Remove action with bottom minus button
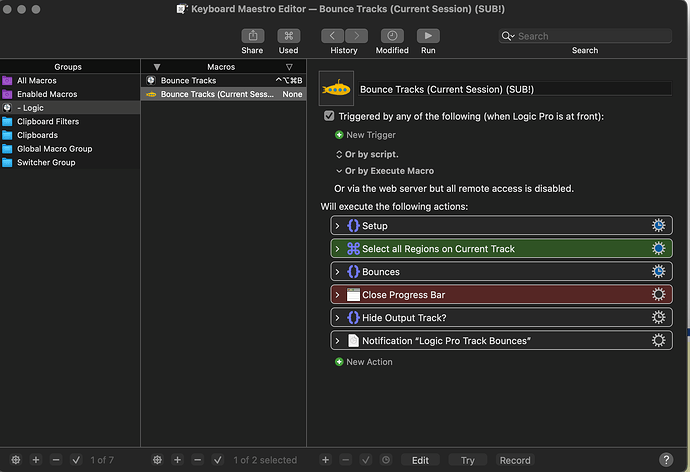Screen dimensions: 690x472 [x=345, y=460]
